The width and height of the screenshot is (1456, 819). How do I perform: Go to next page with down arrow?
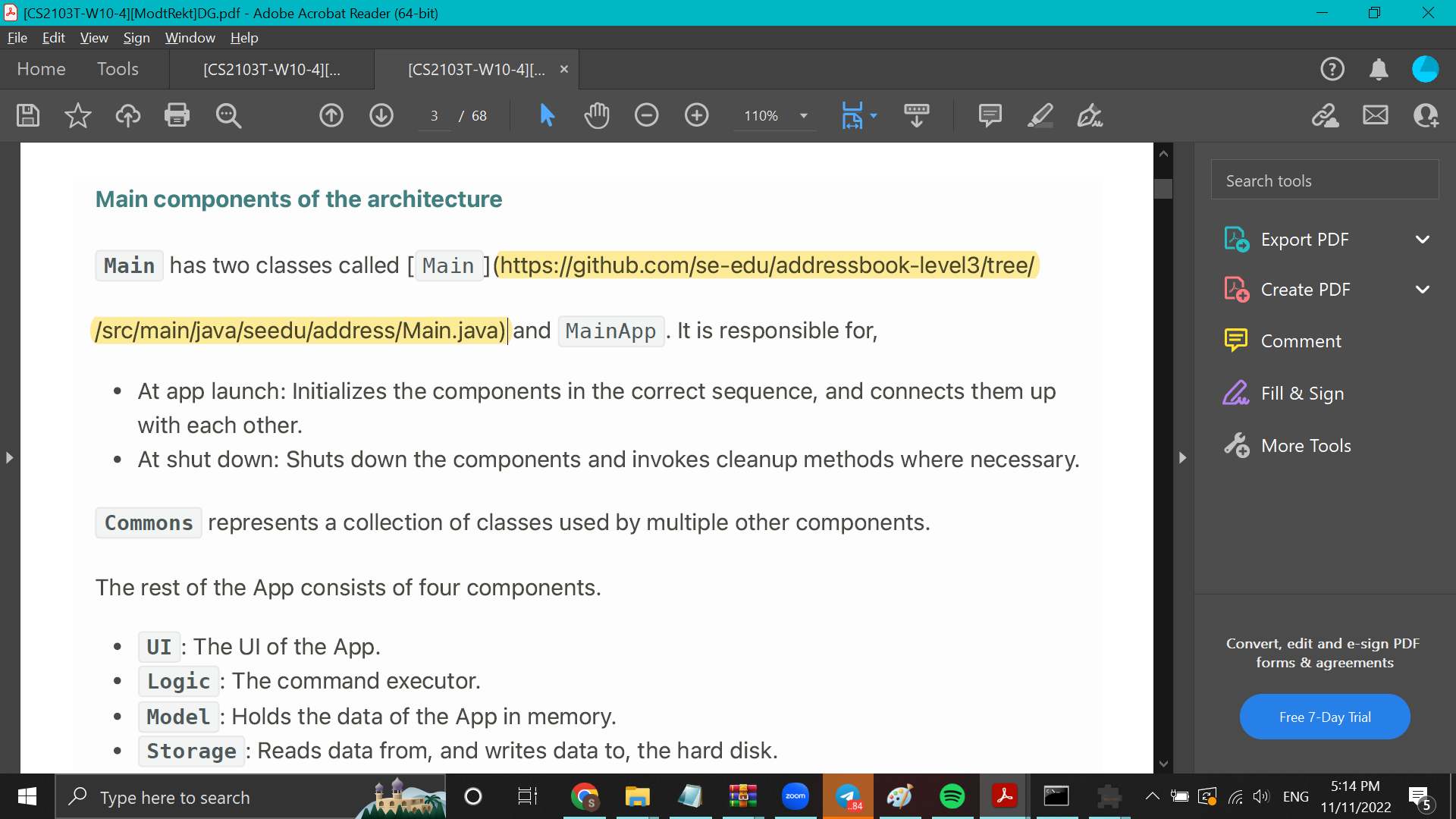point(381,115)
